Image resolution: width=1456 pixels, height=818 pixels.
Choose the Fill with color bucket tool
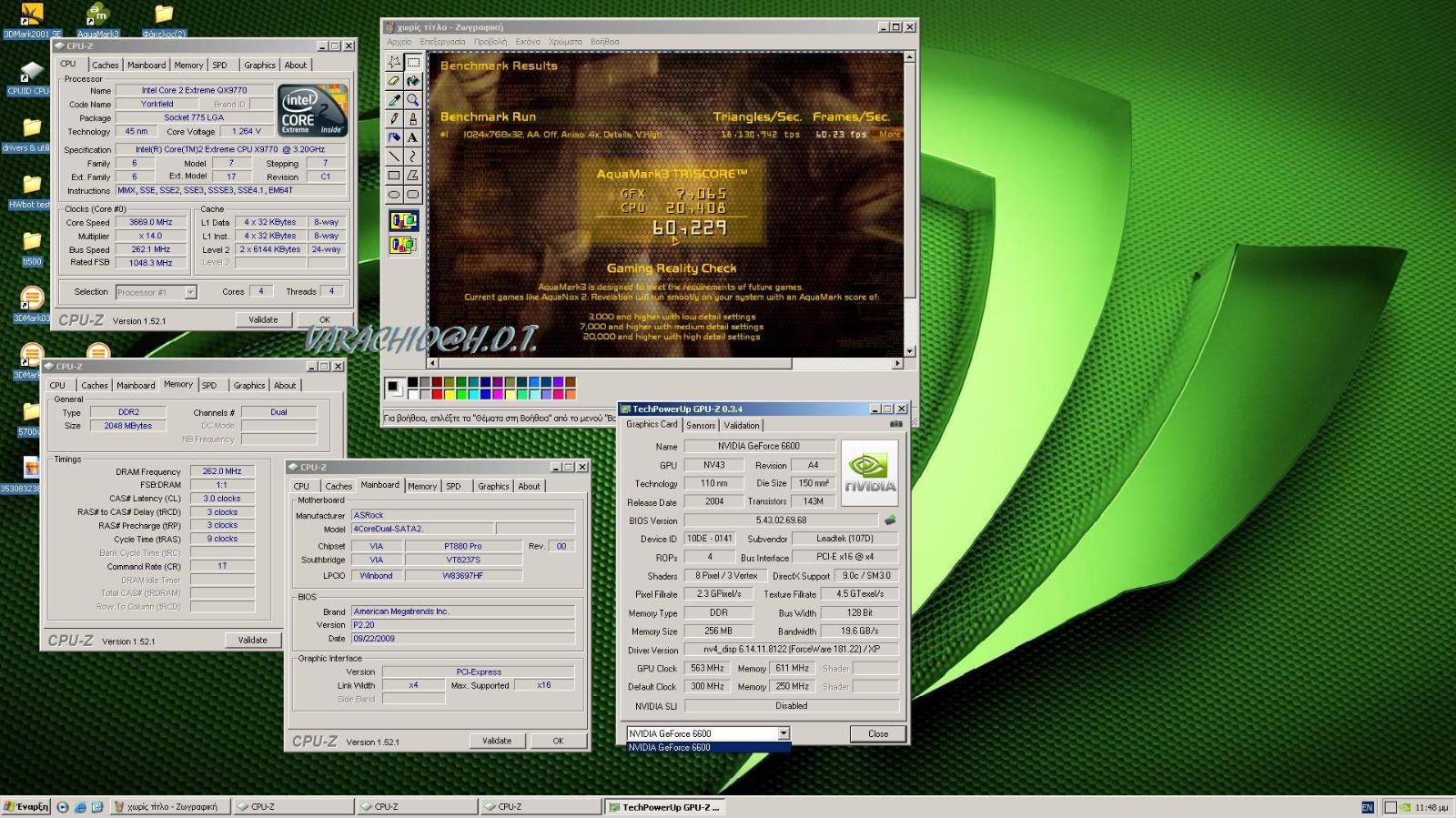point(413,81)
